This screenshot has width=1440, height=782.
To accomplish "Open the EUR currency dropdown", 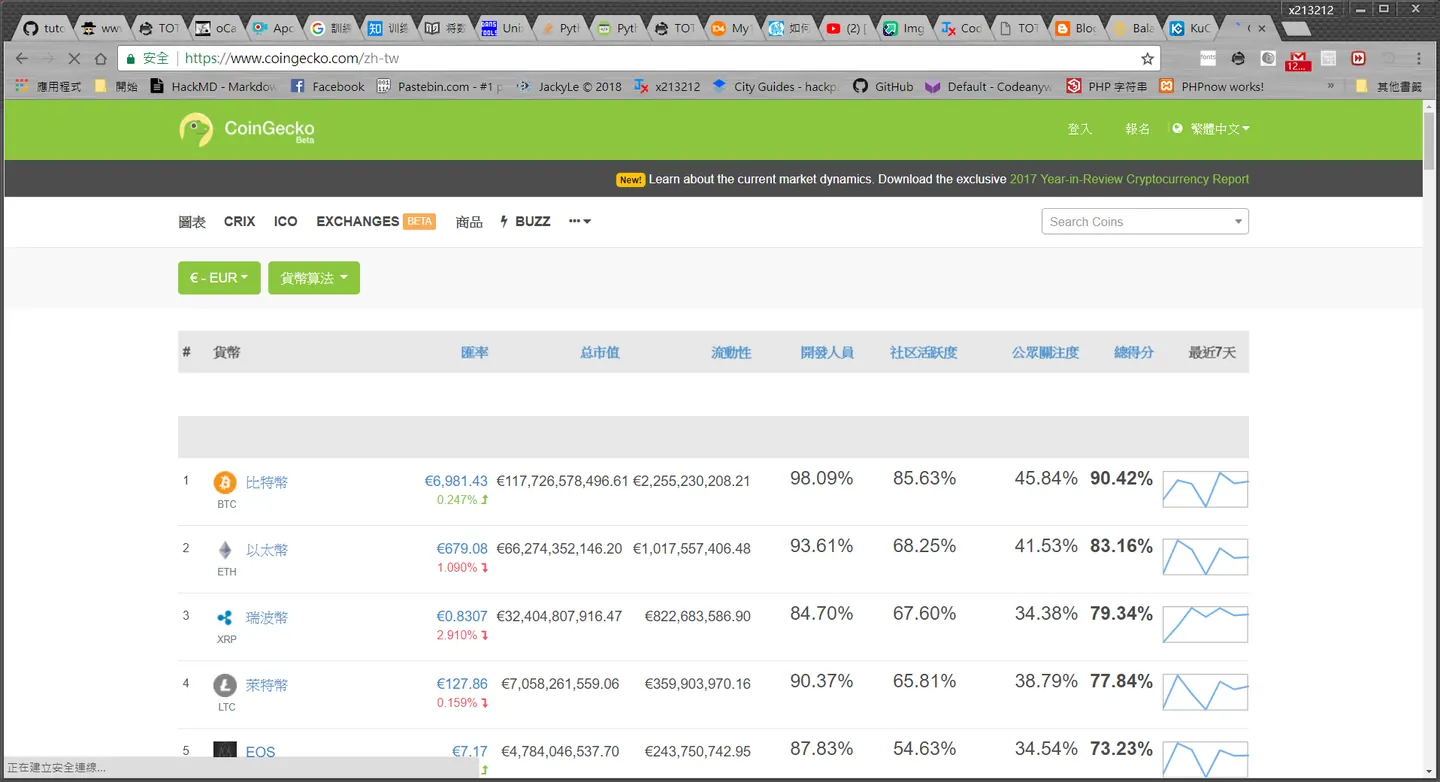I will [x=219, y=278].
